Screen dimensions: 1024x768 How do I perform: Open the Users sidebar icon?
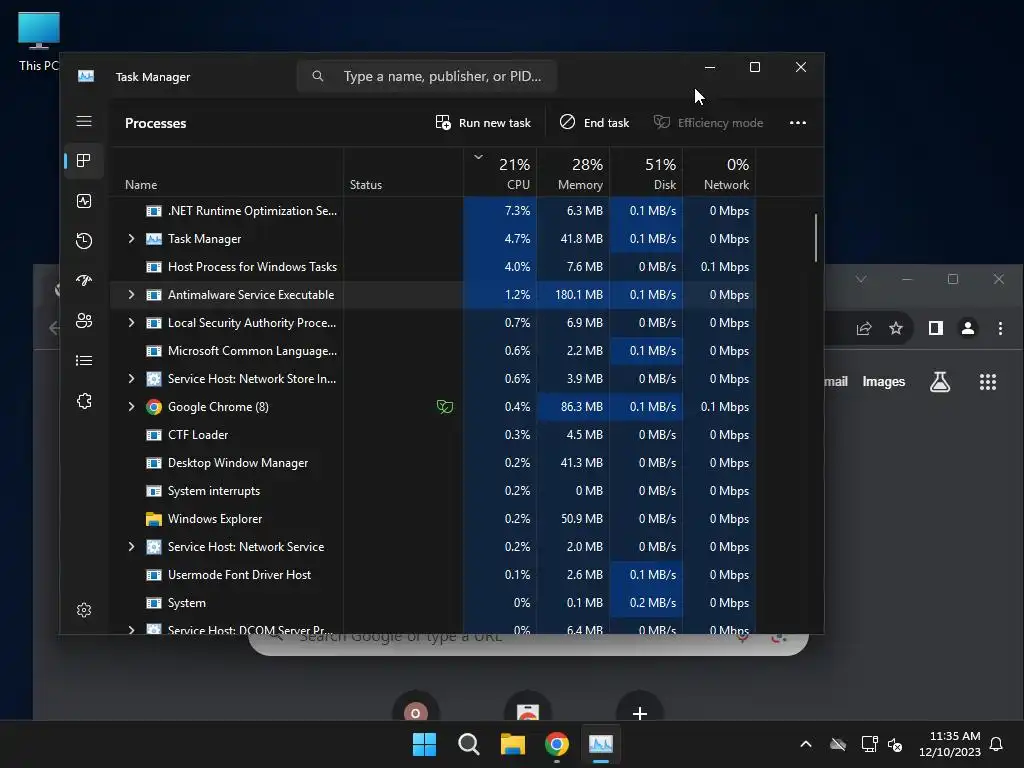pyautogui.click(x=84, y=321)
